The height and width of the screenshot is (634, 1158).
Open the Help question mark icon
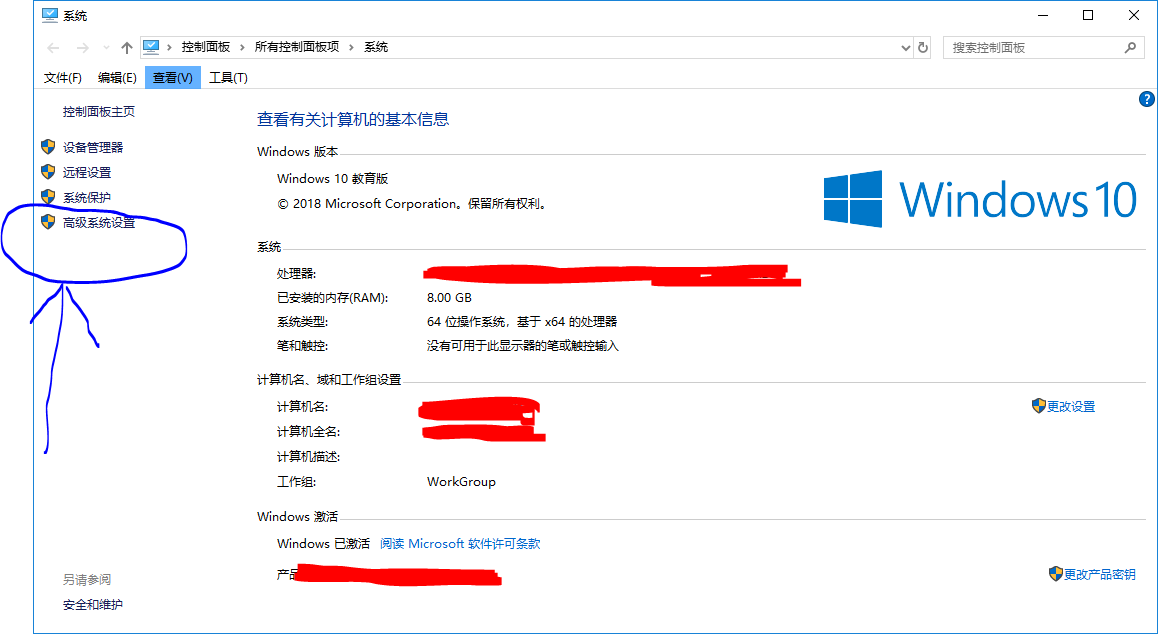point(1146,99)
